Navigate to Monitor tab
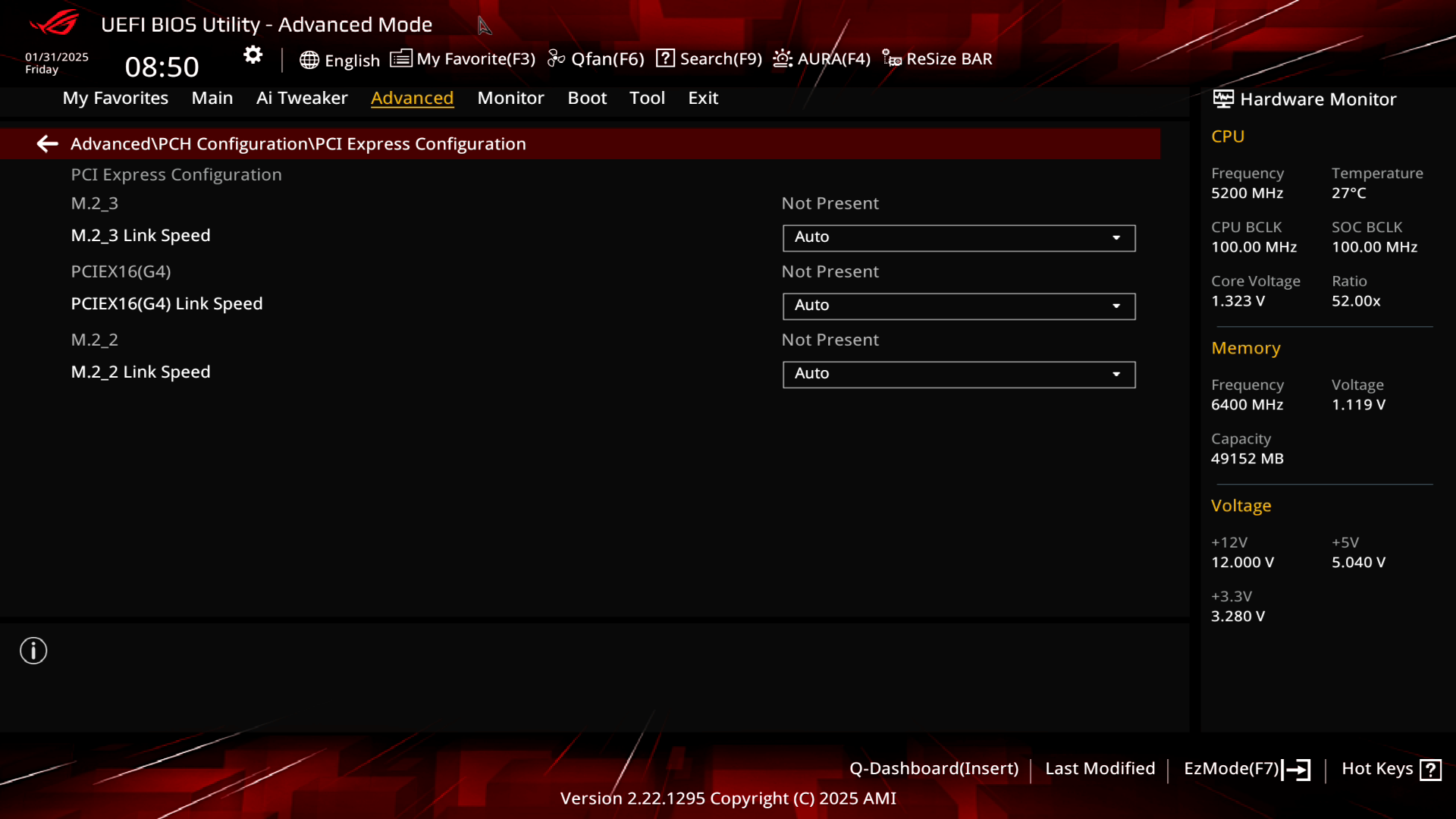 point(511,97)
